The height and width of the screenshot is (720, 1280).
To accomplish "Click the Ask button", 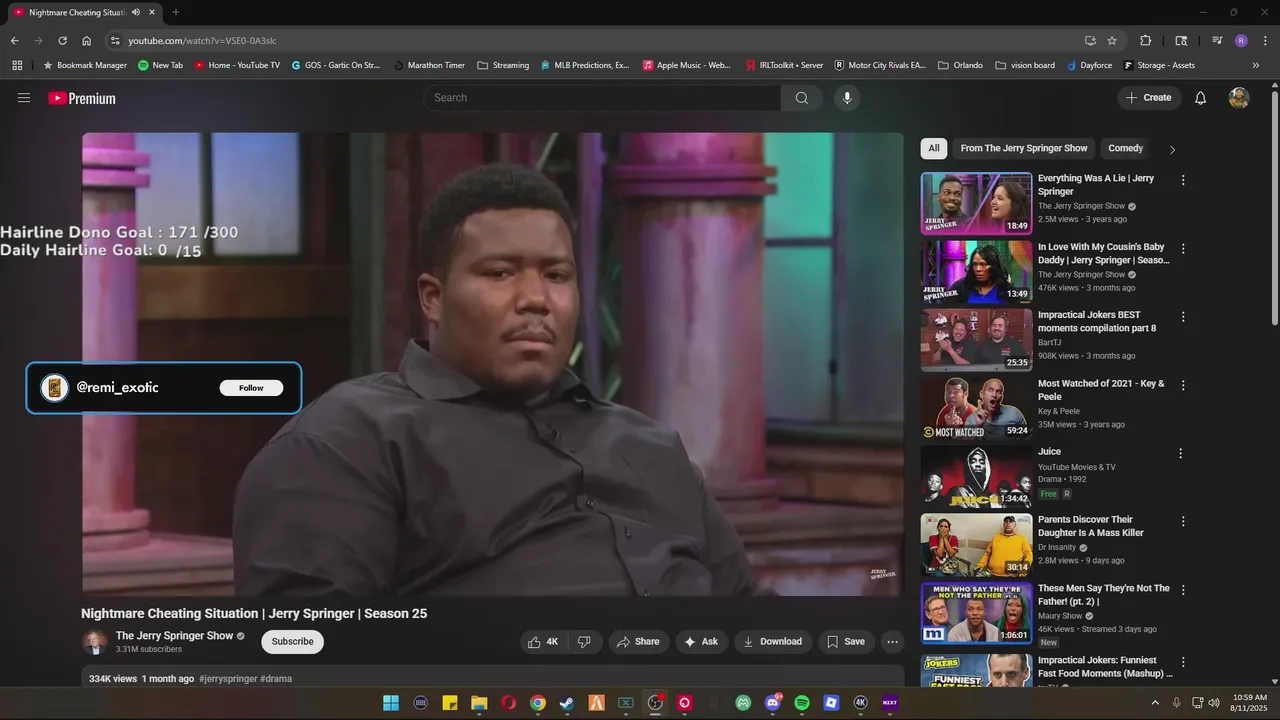I will click(x=700, y=642).
